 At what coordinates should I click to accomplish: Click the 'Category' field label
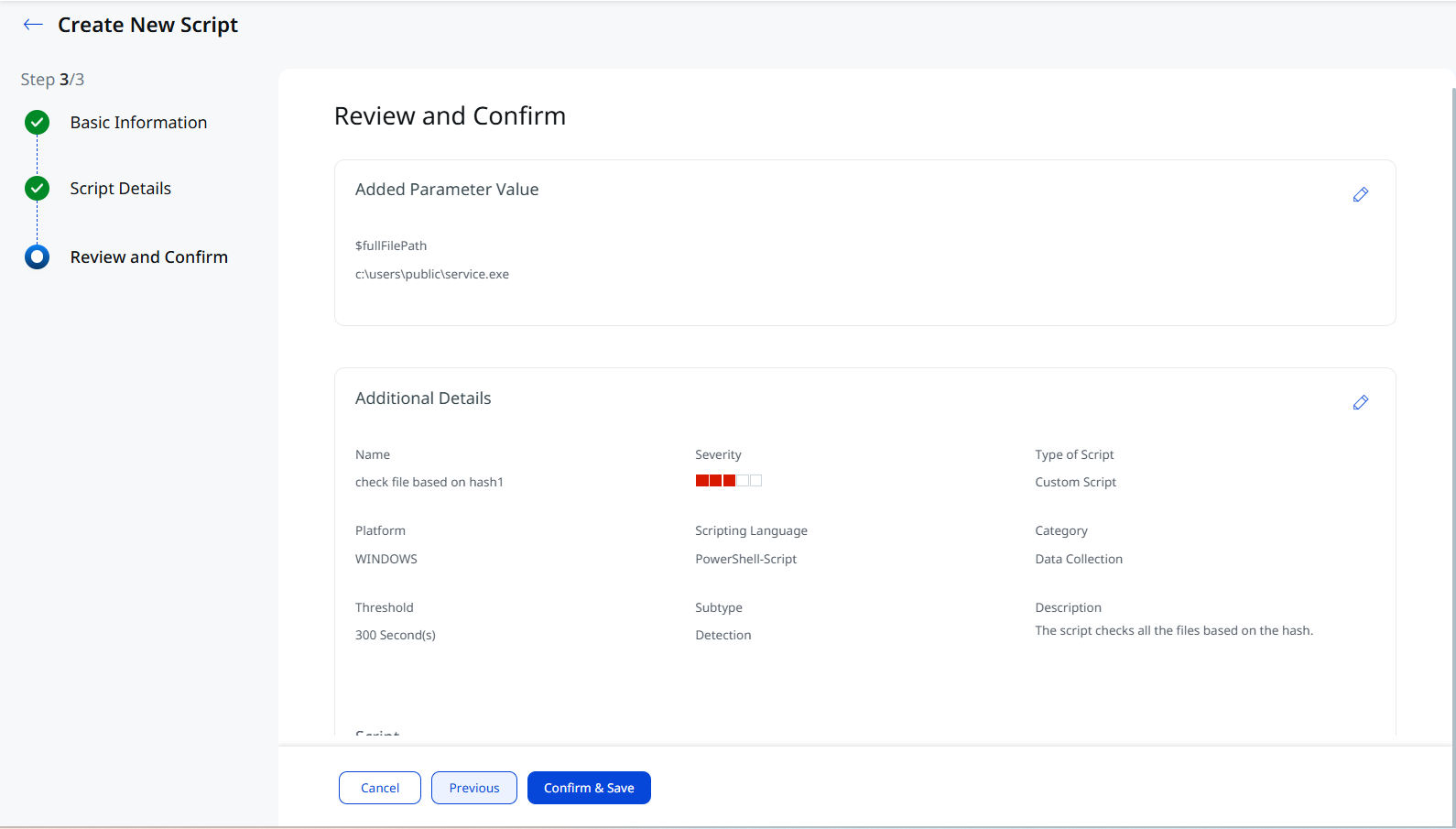(x=1061, y=530)
